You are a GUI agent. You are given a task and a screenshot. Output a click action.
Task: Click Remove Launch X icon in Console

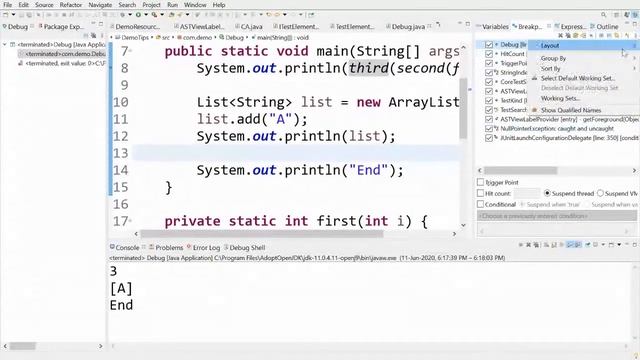pyautogui.click(x=529, y=245)
